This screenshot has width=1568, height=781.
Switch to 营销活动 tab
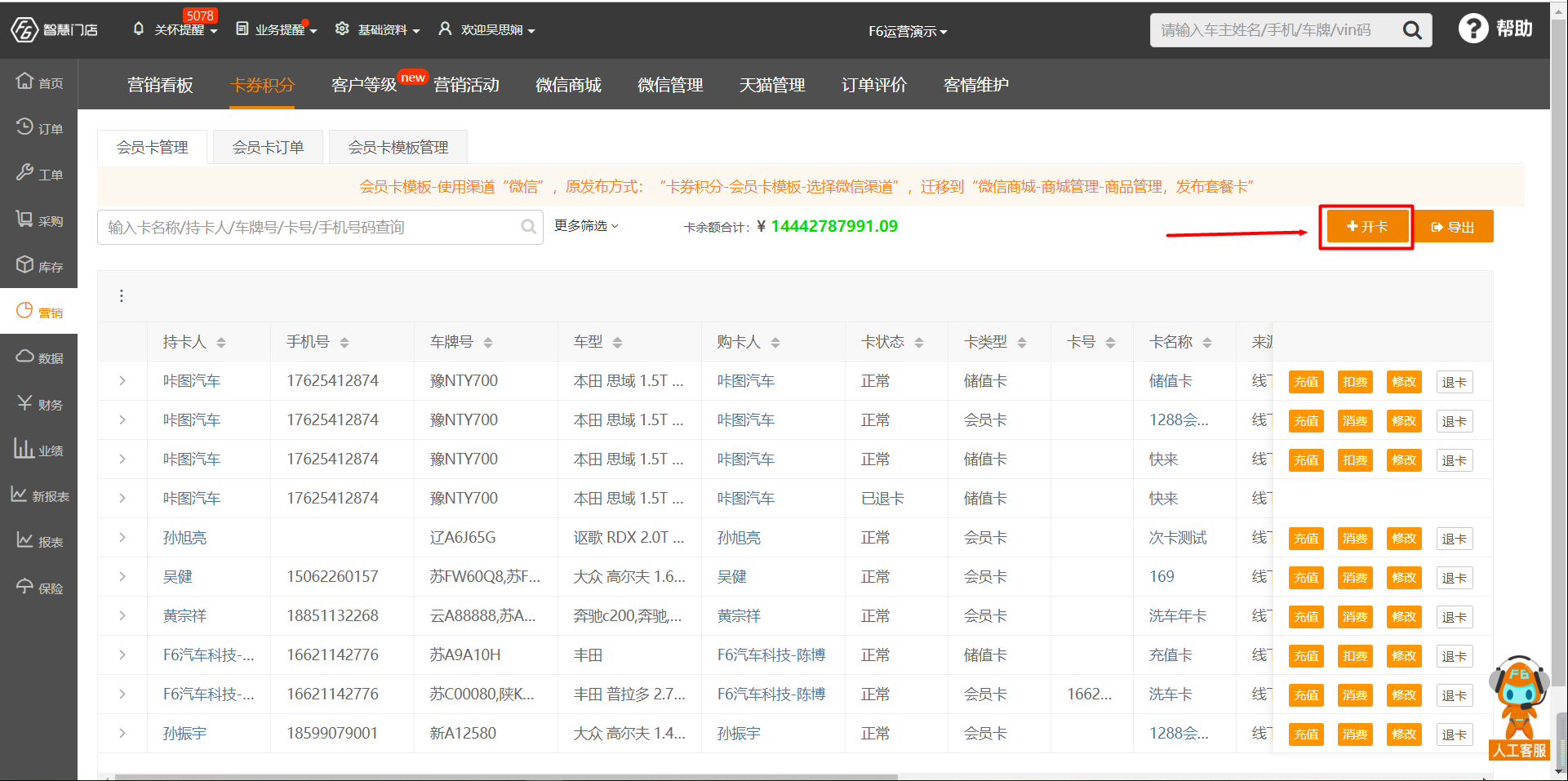pos(466,85)
